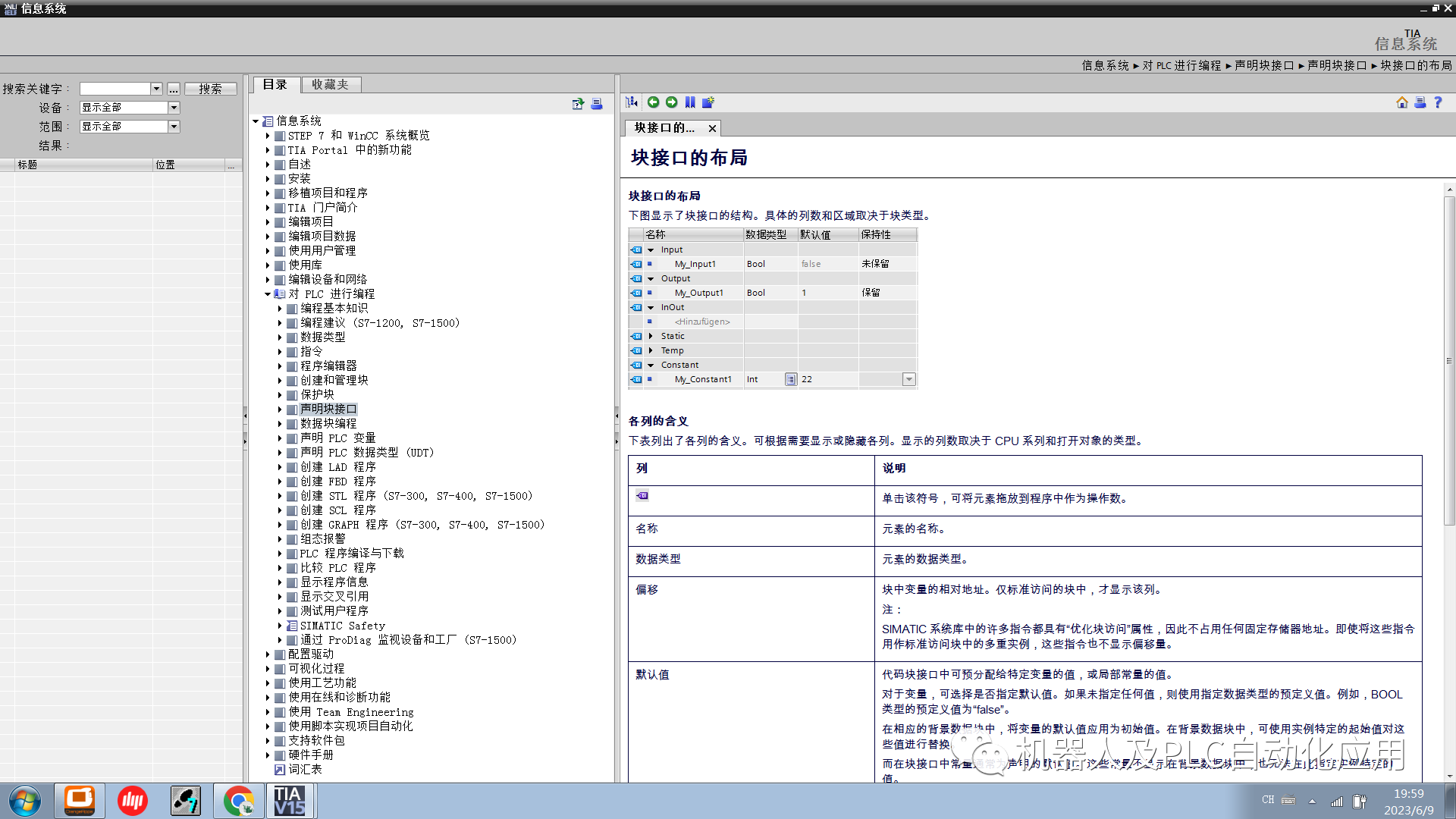Open the 范围 dropdown list

[x=174, y=127]
